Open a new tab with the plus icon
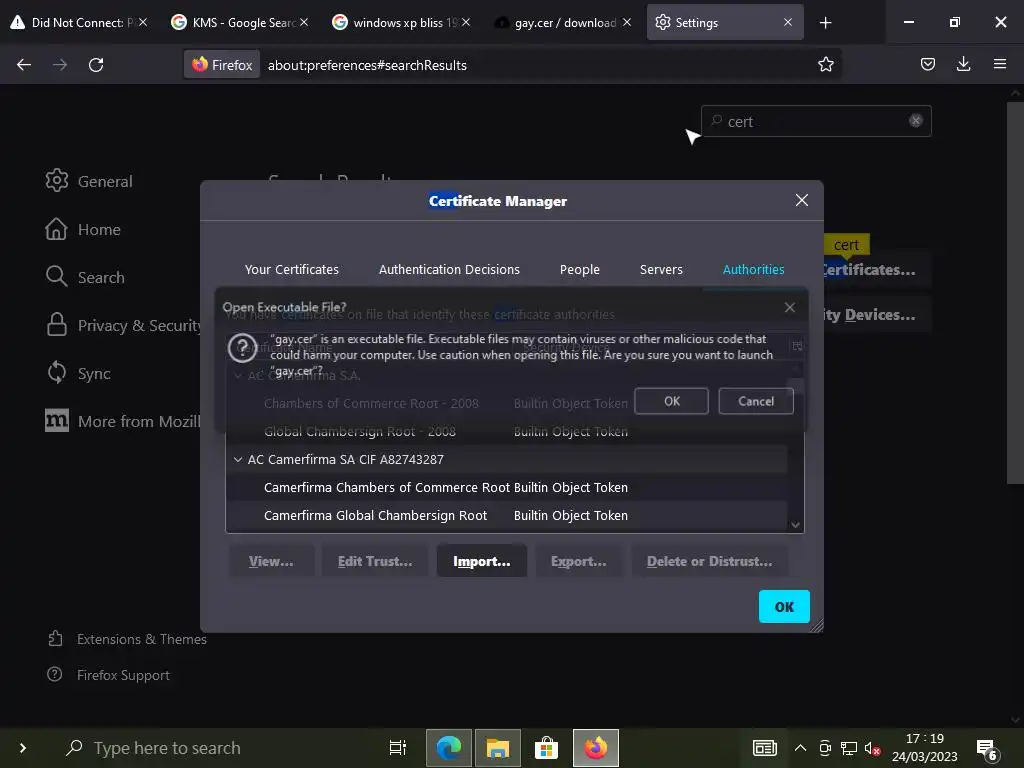Image resolution: width=1024 pixels, height=768 pixels. (x=825, y=23)
